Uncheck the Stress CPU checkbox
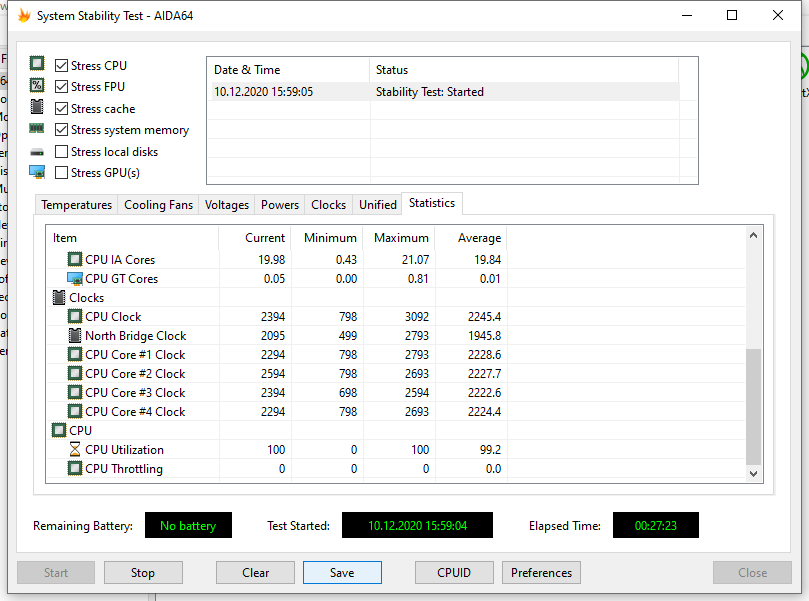This screenshot has height=601, width=809. (x=61, y=66)
